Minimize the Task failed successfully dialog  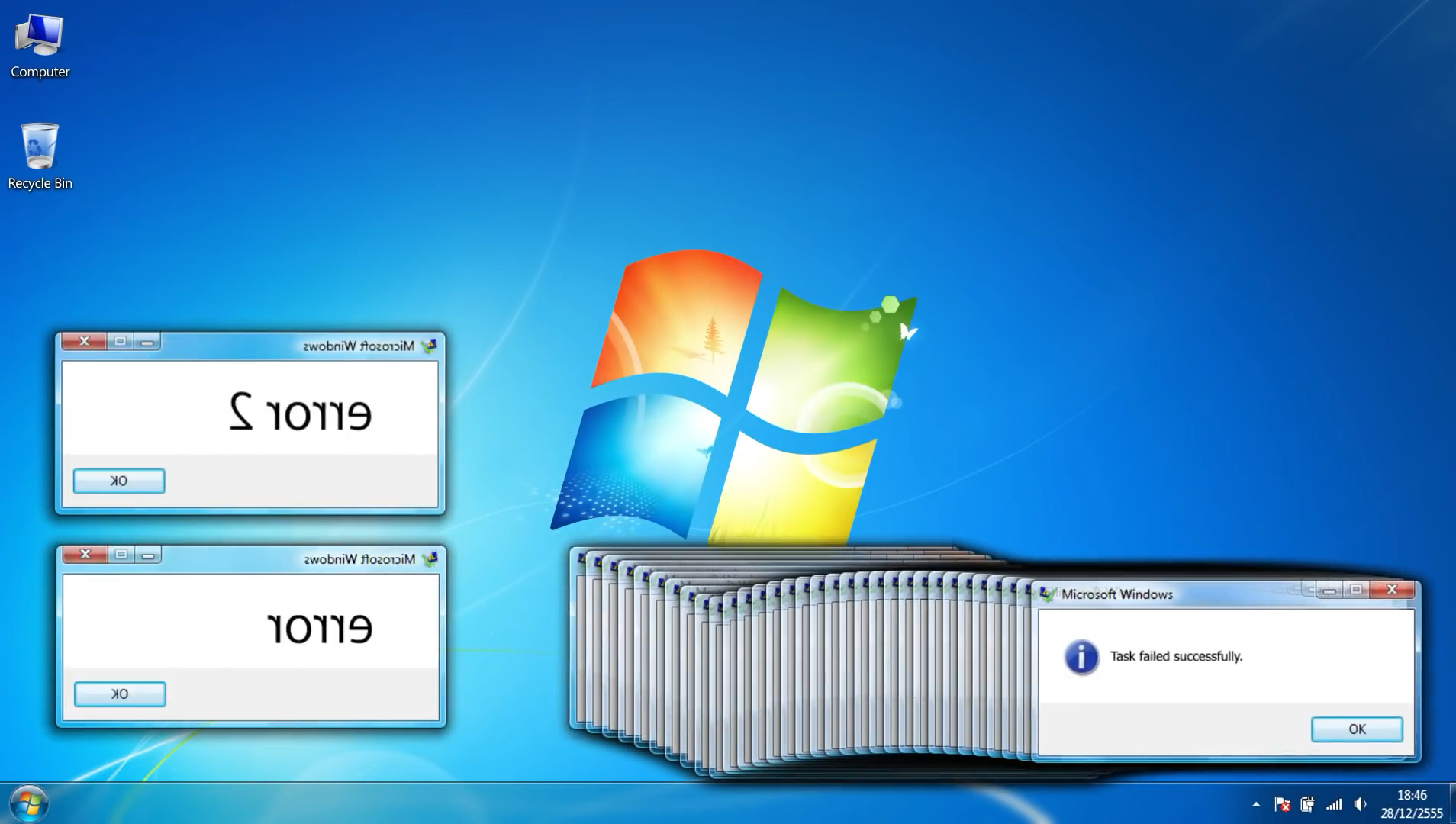point(1329,590)
